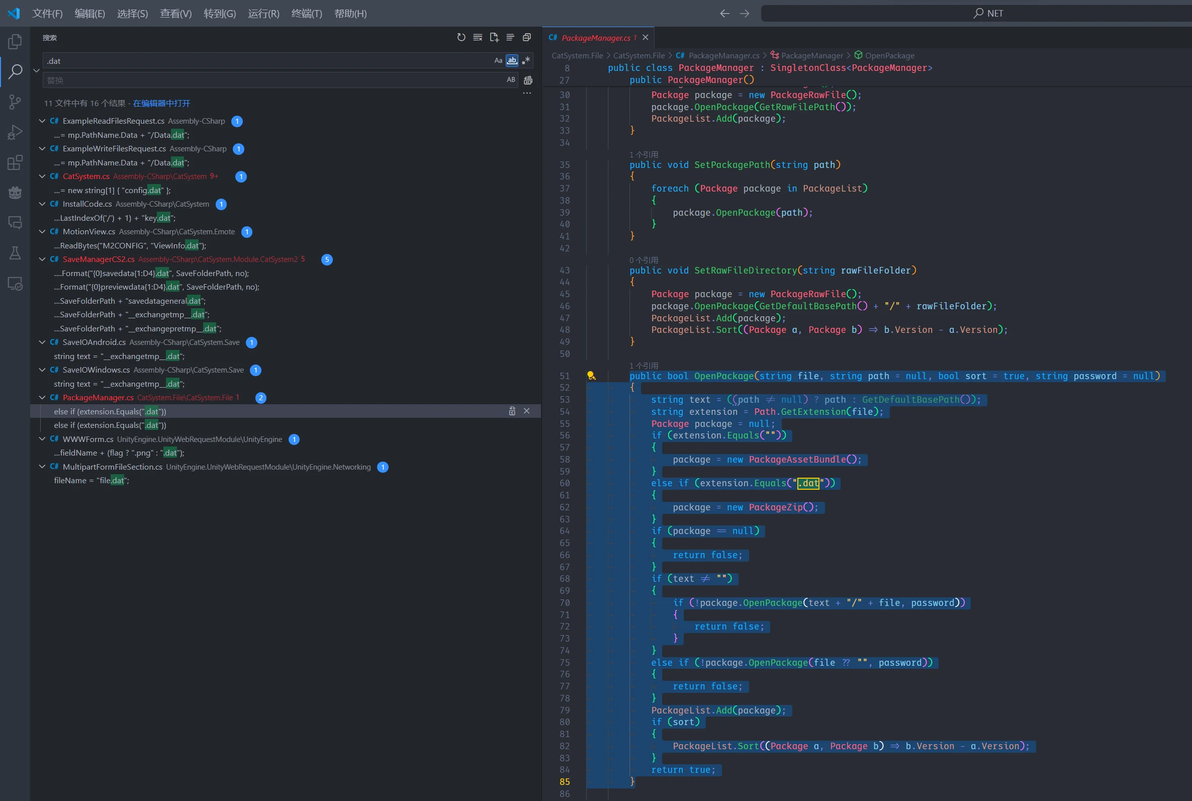Open the Source Control view
The image size is (1192, 801).
[x=14, y=102]
